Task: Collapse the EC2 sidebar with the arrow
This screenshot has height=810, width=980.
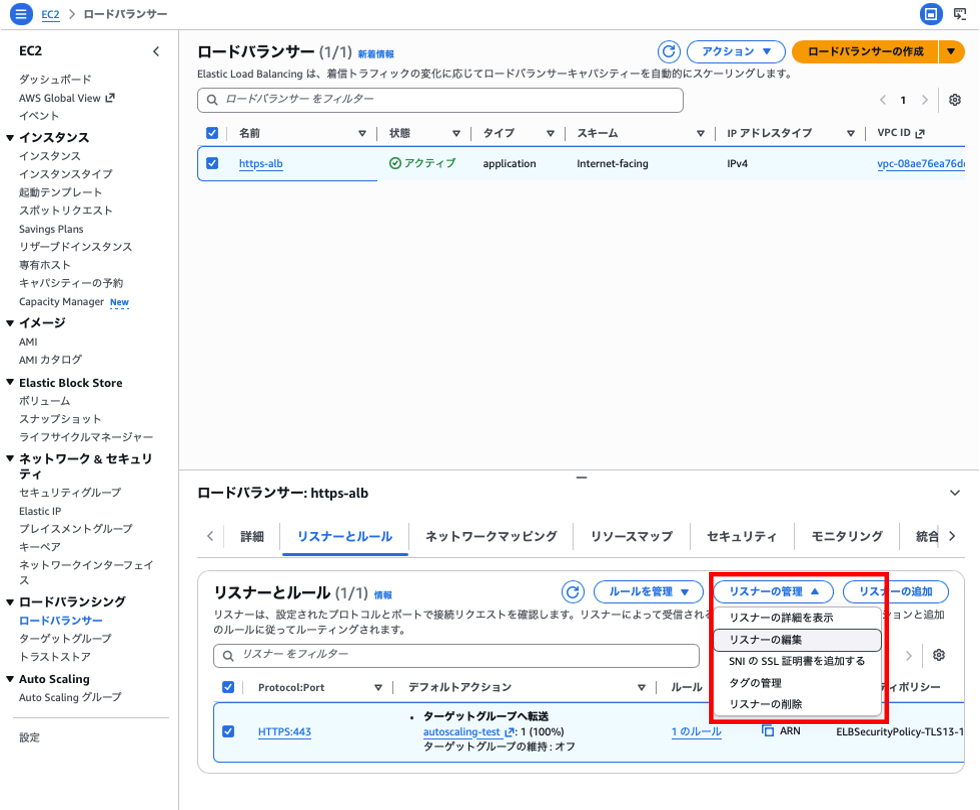Action: coord(156,51)
